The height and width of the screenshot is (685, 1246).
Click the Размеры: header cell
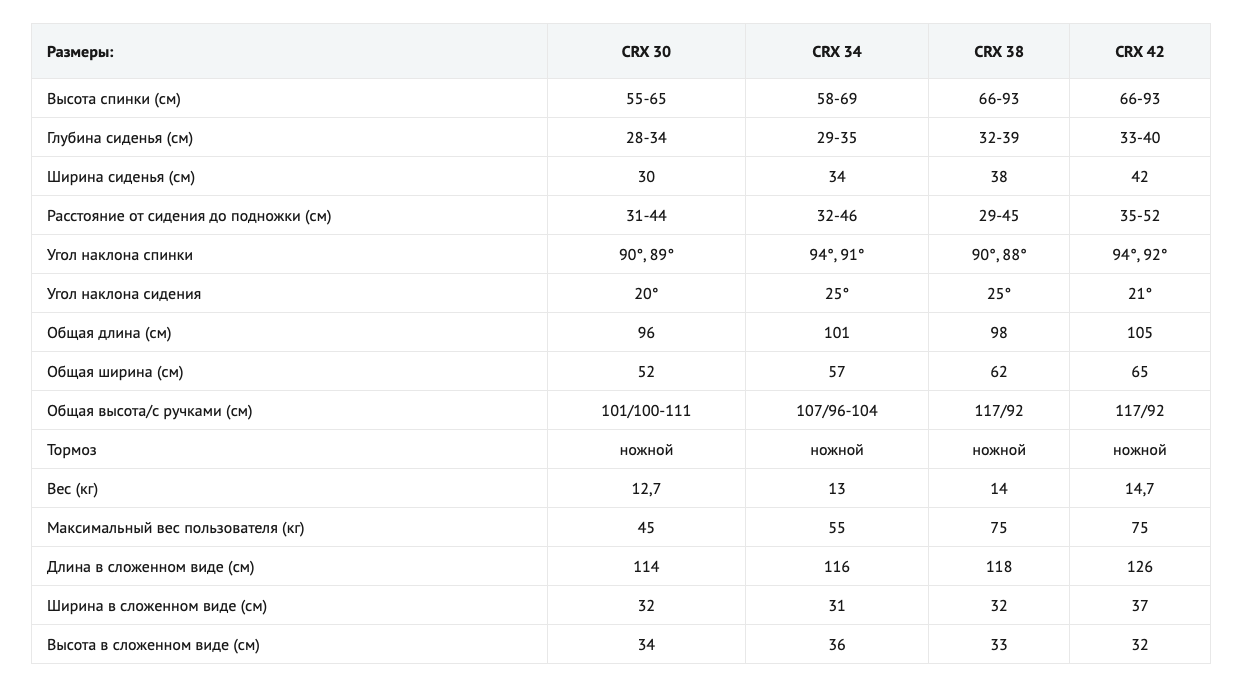81,52
